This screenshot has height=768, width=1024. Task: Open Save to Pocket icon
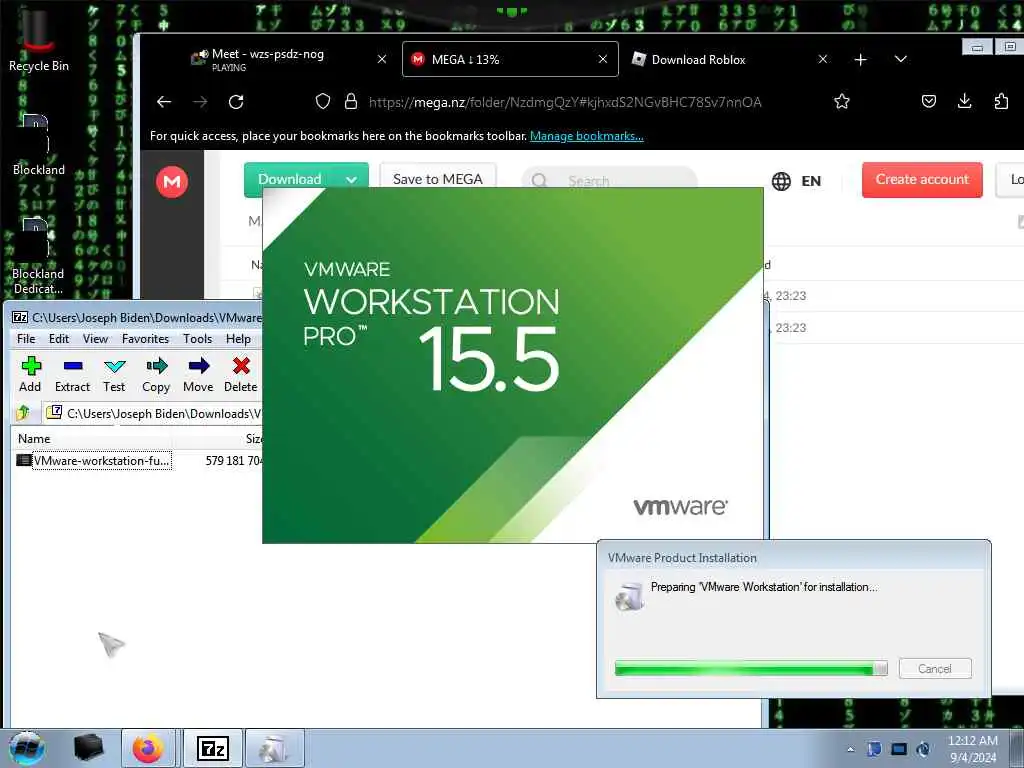point(929,101)
